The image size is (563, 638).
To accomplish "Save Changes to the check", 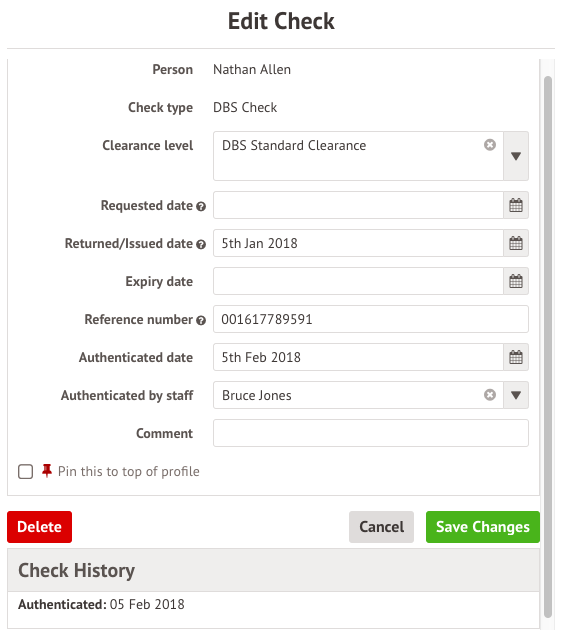I will click(x=483, y=527).
